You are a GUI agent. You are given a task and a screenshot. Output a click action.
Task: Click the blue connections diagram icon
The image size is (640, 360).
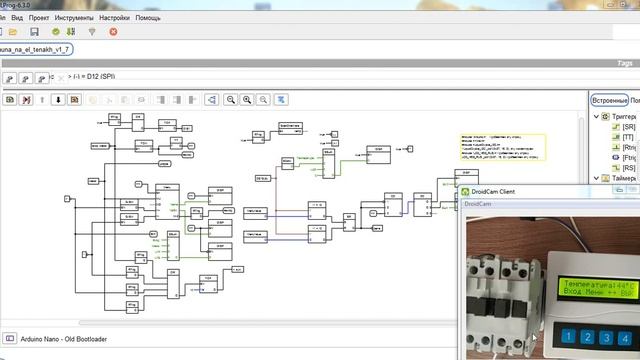[x=211, y=100]
